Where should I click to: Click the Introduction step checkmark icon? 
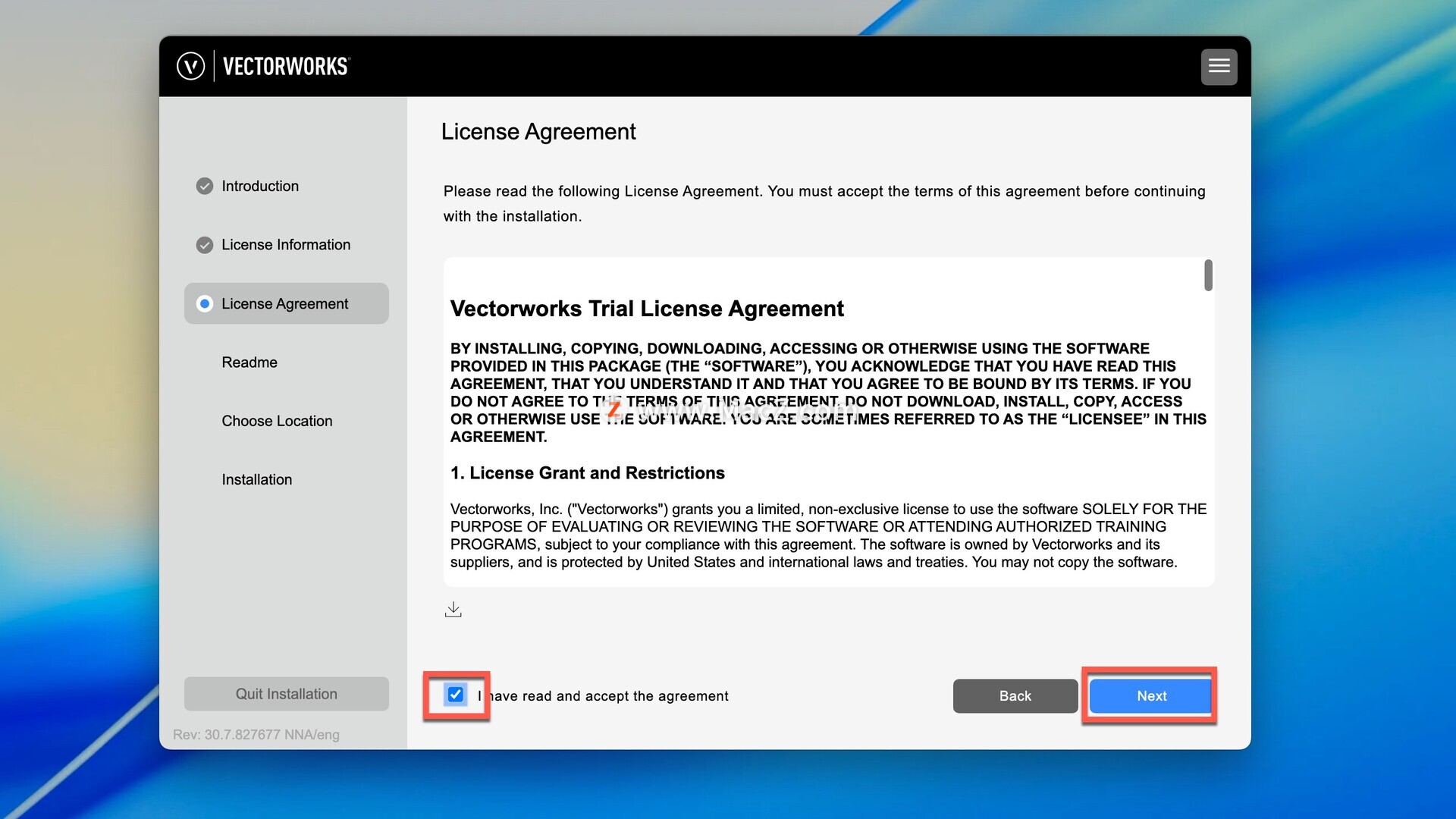click(x=204, y=187)
